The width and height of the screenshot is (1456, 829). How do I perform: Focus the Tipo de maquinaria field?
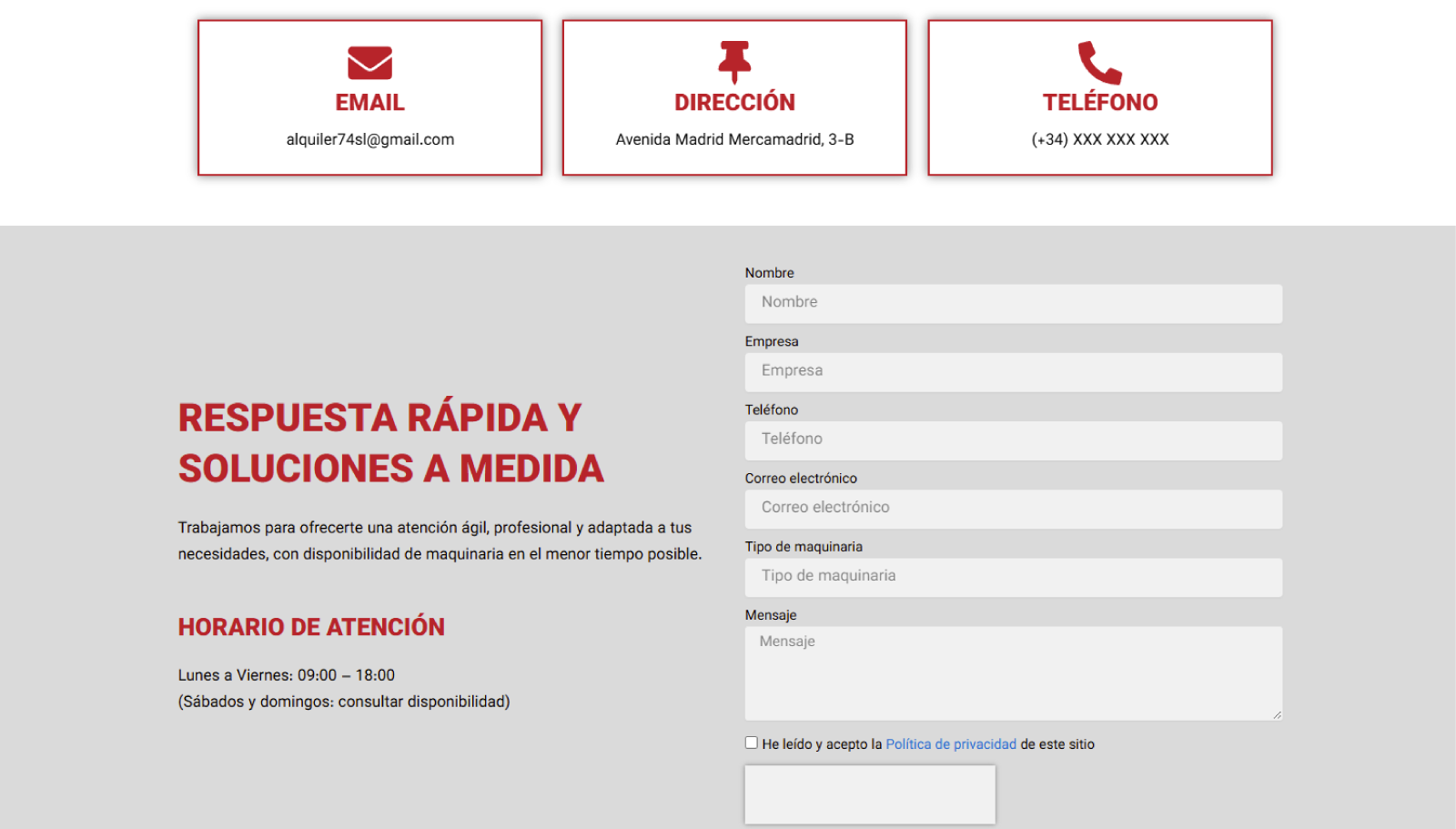(x=1014, y=577)
